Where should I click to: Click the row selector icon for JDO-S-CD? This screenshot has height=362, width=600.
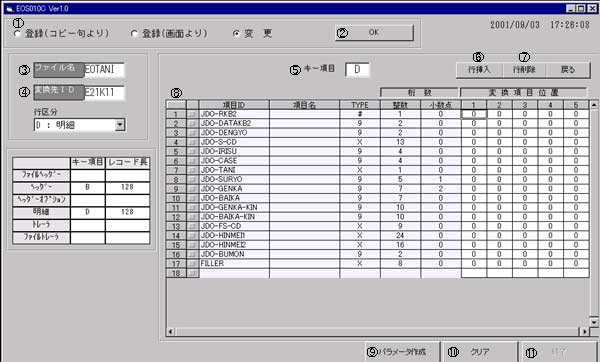pyautogui.click(x=192, y=142)
